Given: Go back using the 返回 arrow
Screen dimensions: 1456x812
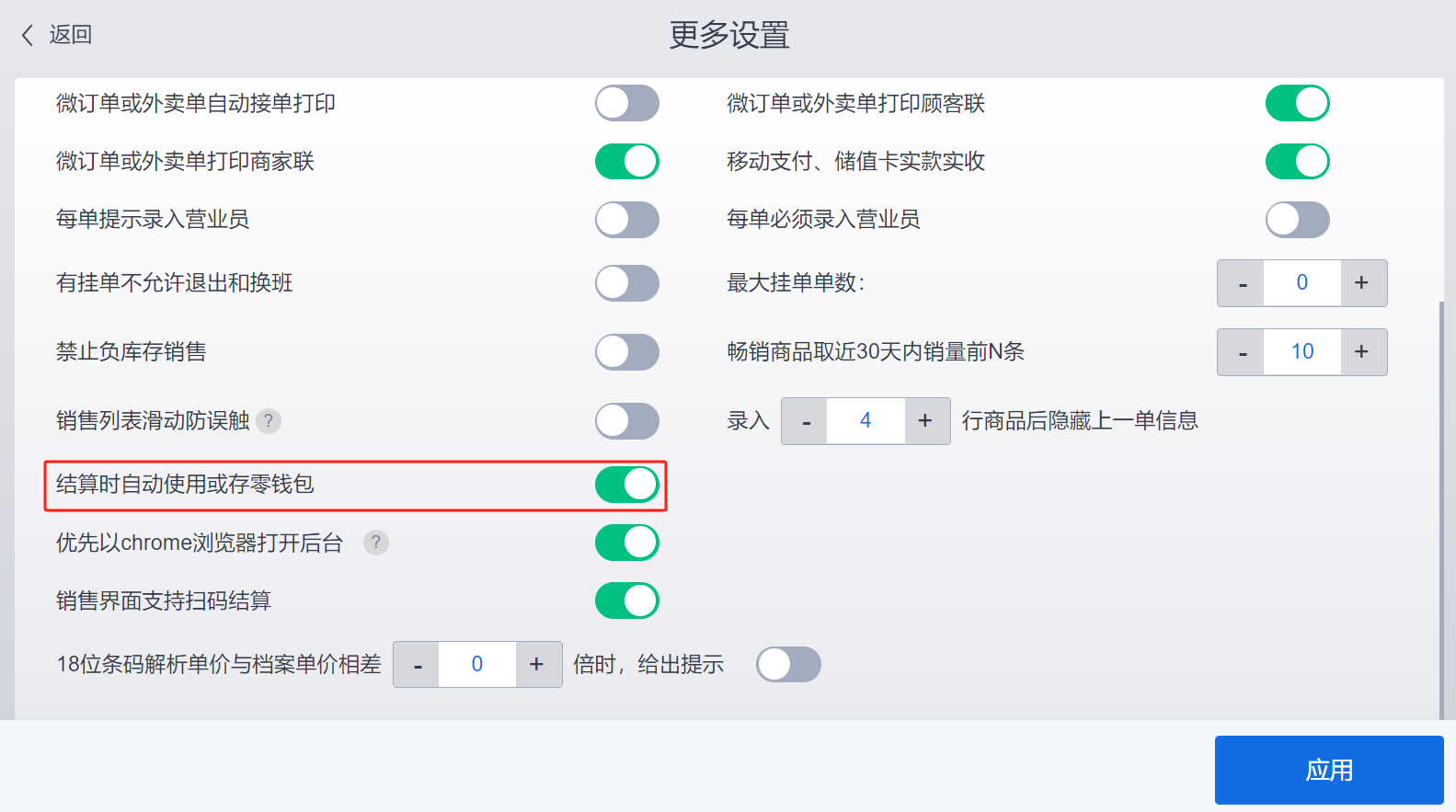Looking at the screenshot, I should coord(56,35).
